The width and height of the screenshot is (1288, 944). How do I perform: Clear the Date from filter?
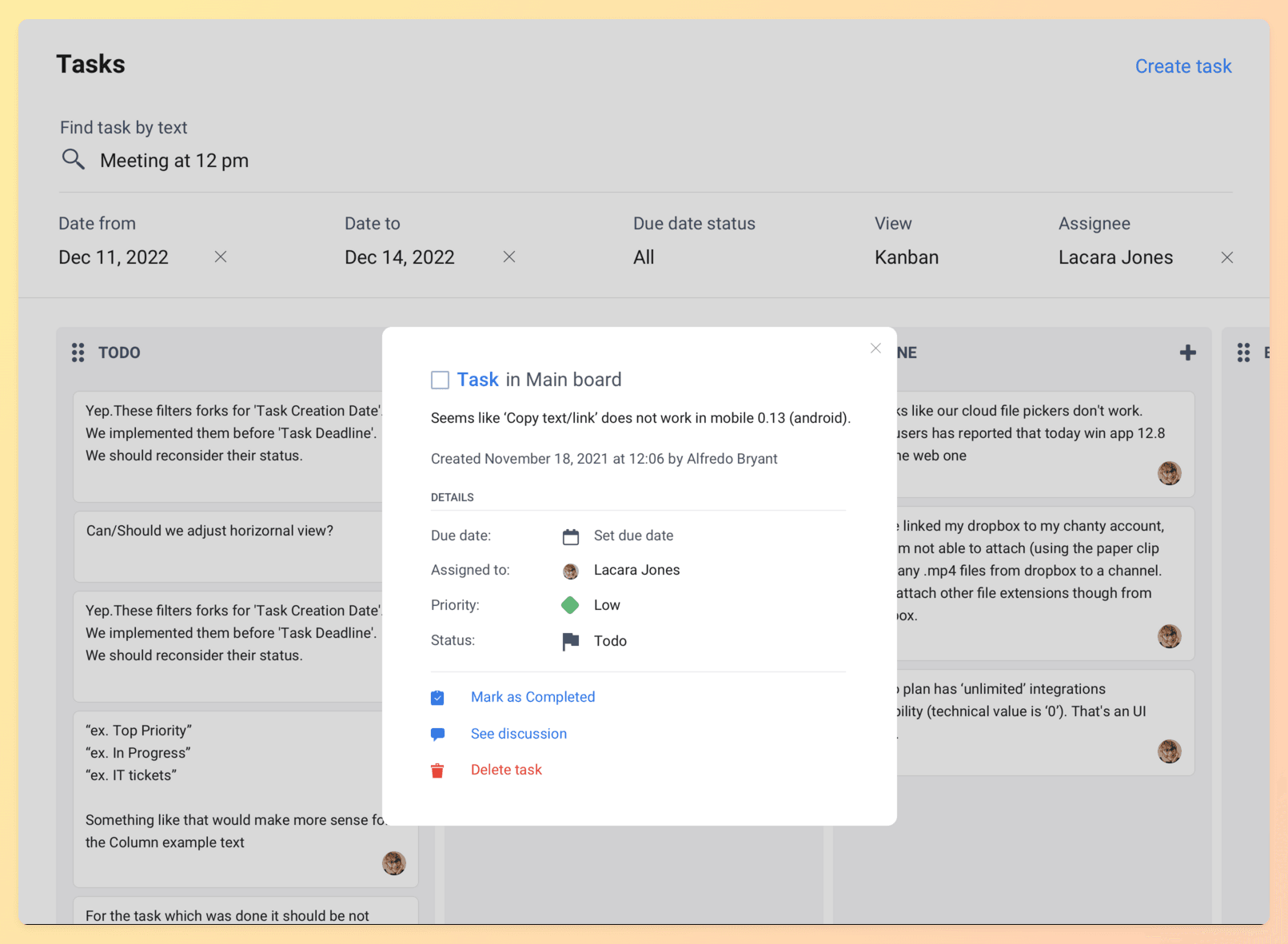click(x=221, y=257)
